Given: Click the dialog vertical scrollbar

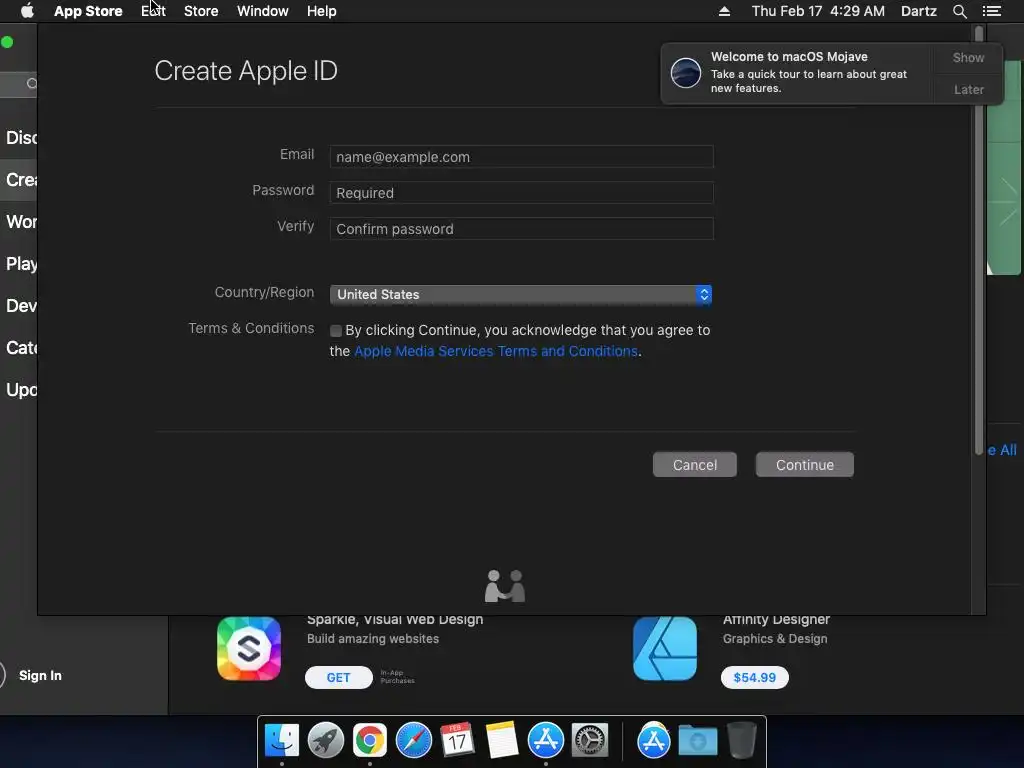Looking at the screenshot, I should point(978,242).
